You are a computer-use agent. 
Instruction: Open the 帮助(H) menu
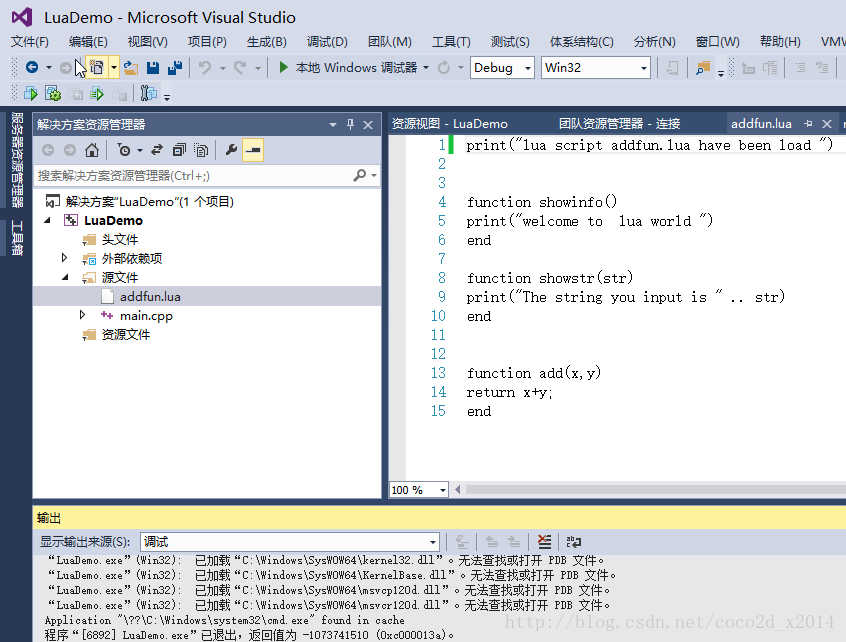point(780,42)
